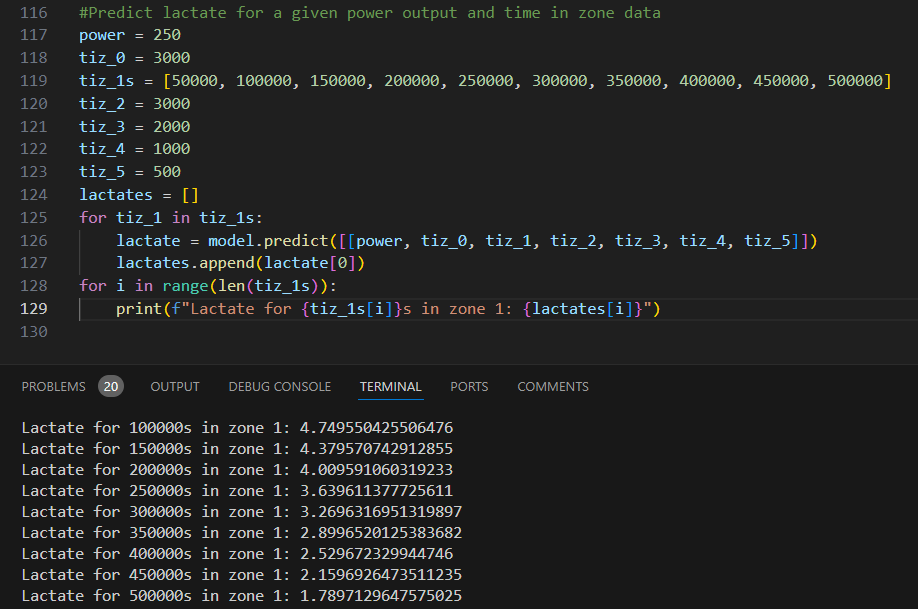
Task: Click the value 1000 on the tiz_4 line
Action: [x=172, y=149]
